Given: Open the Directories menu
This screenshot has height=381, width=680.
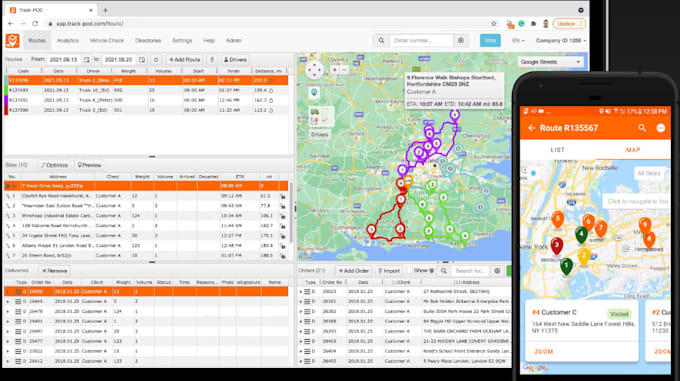Looking at the screenshot, I should [x=148, y=40].
